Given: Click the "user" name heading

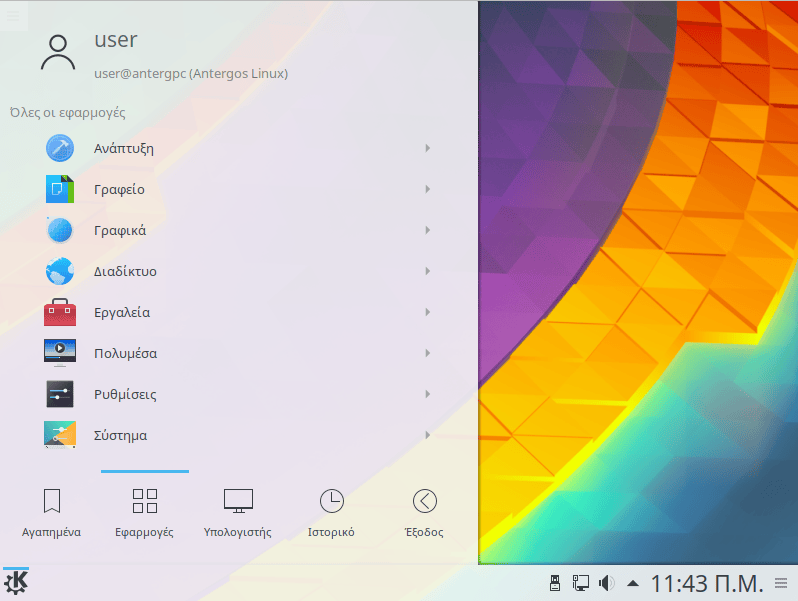Looking at the screenshot, I should coord(116,40).
